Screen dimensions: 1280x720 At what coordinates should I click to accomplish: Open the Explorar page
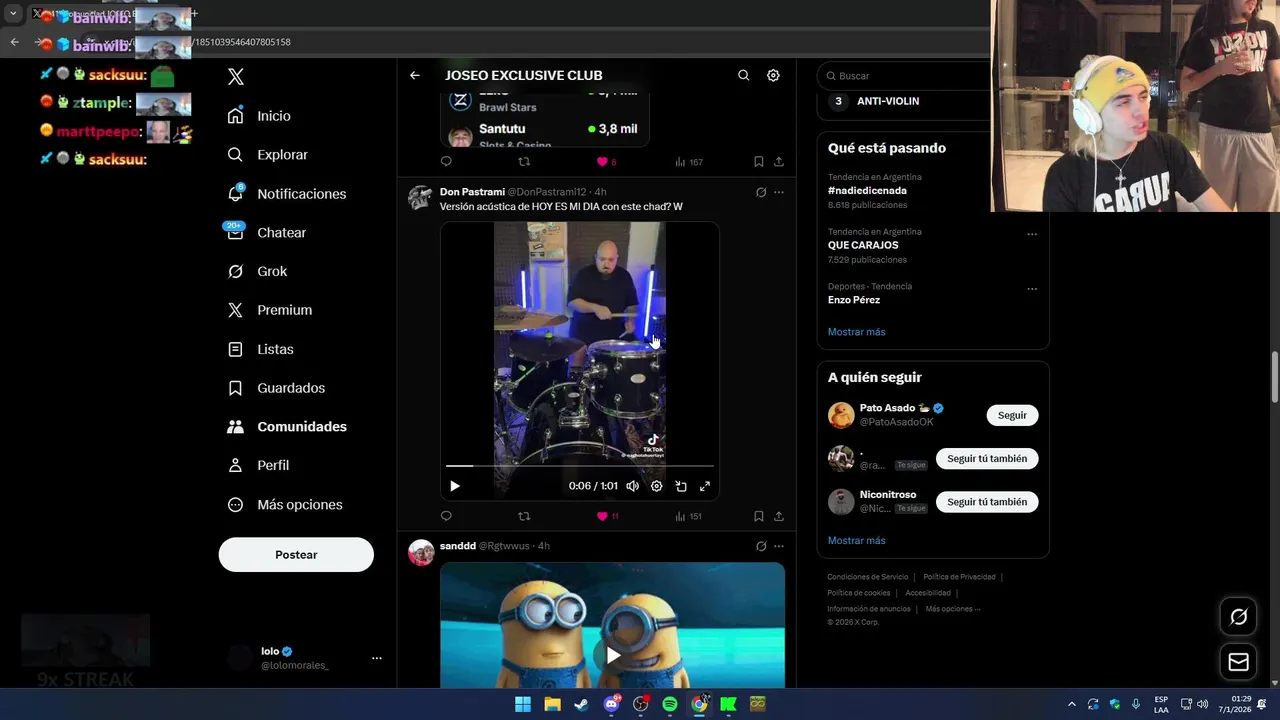(268, 155)
